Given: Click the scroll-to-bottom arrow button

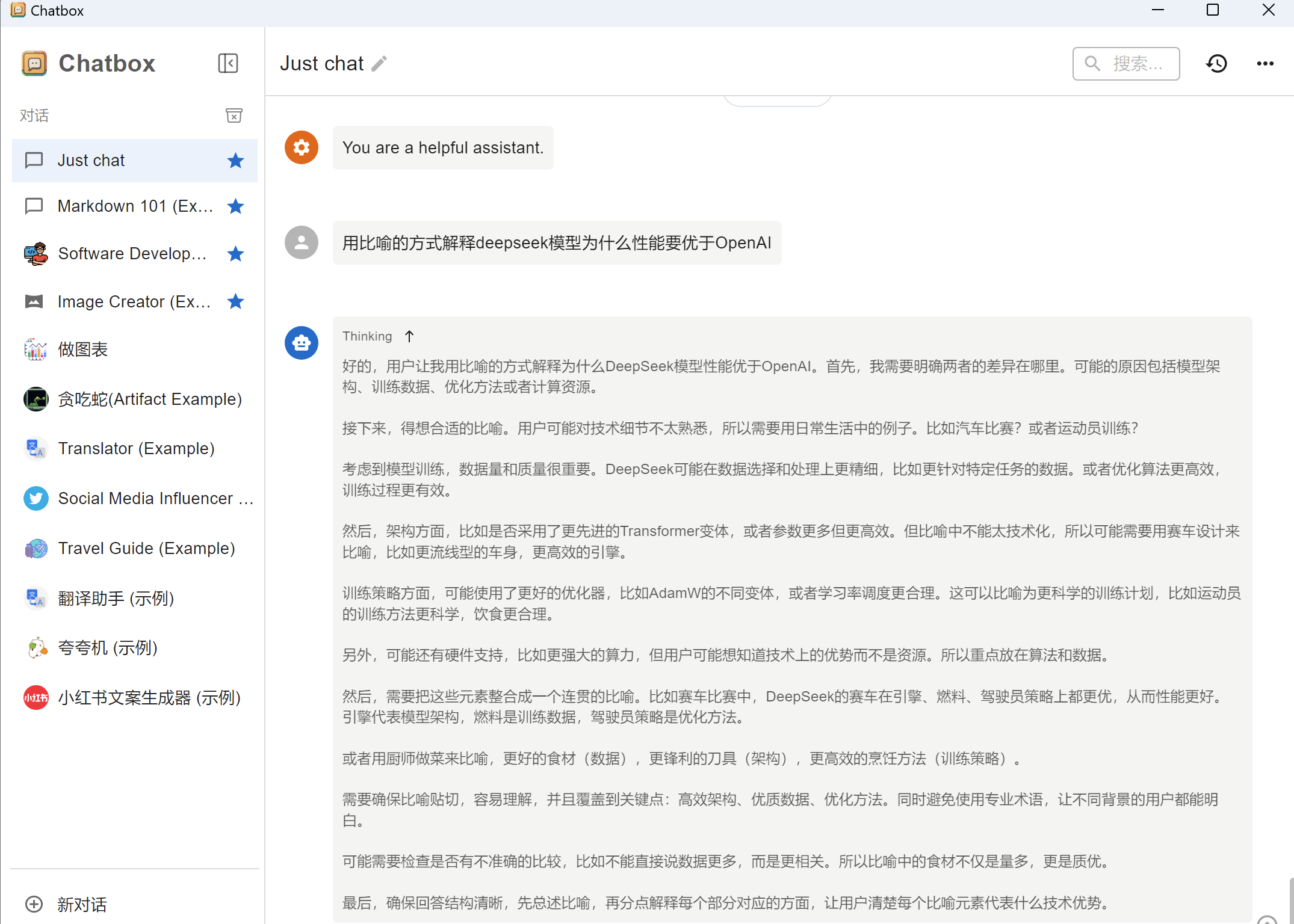Looking at the screenshot, I should tap(1266, 920).
